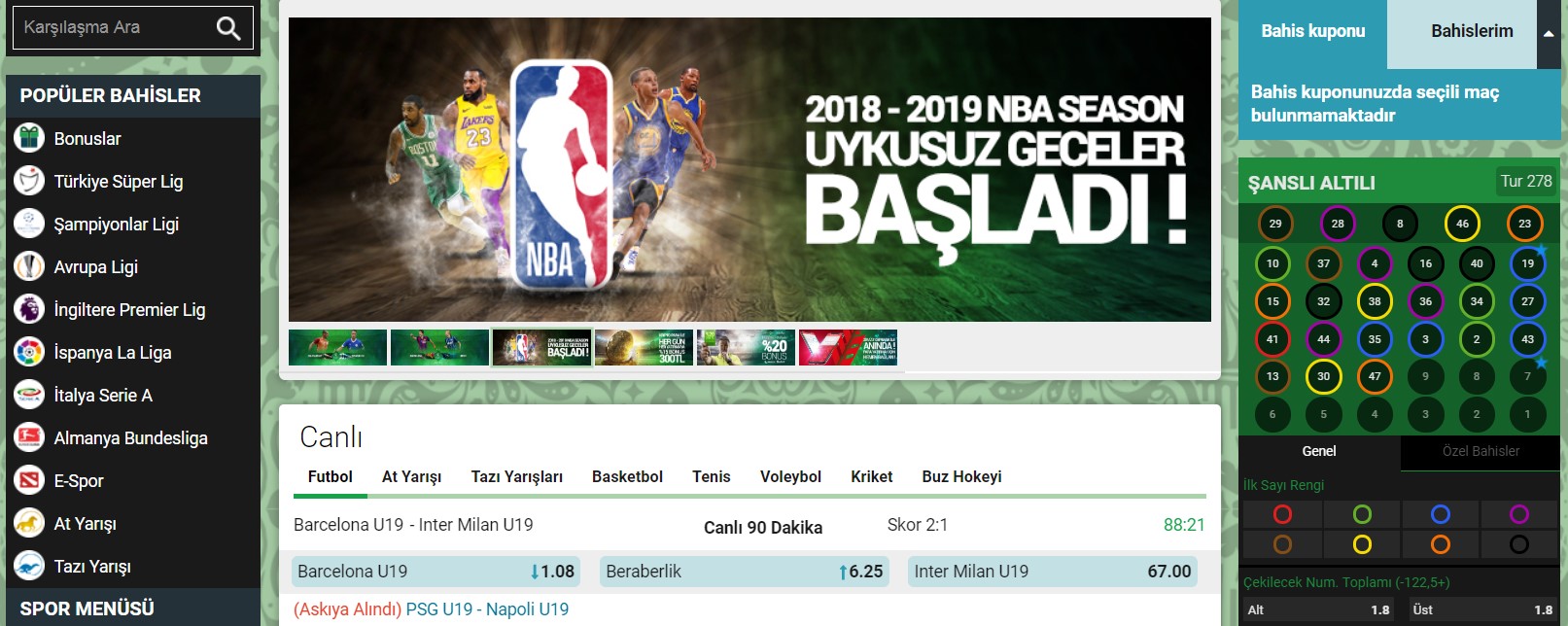Open the Genel tab in Şanslı Altılı
This screenshot has width=1568, height=626.
[x=1319, y=451]
